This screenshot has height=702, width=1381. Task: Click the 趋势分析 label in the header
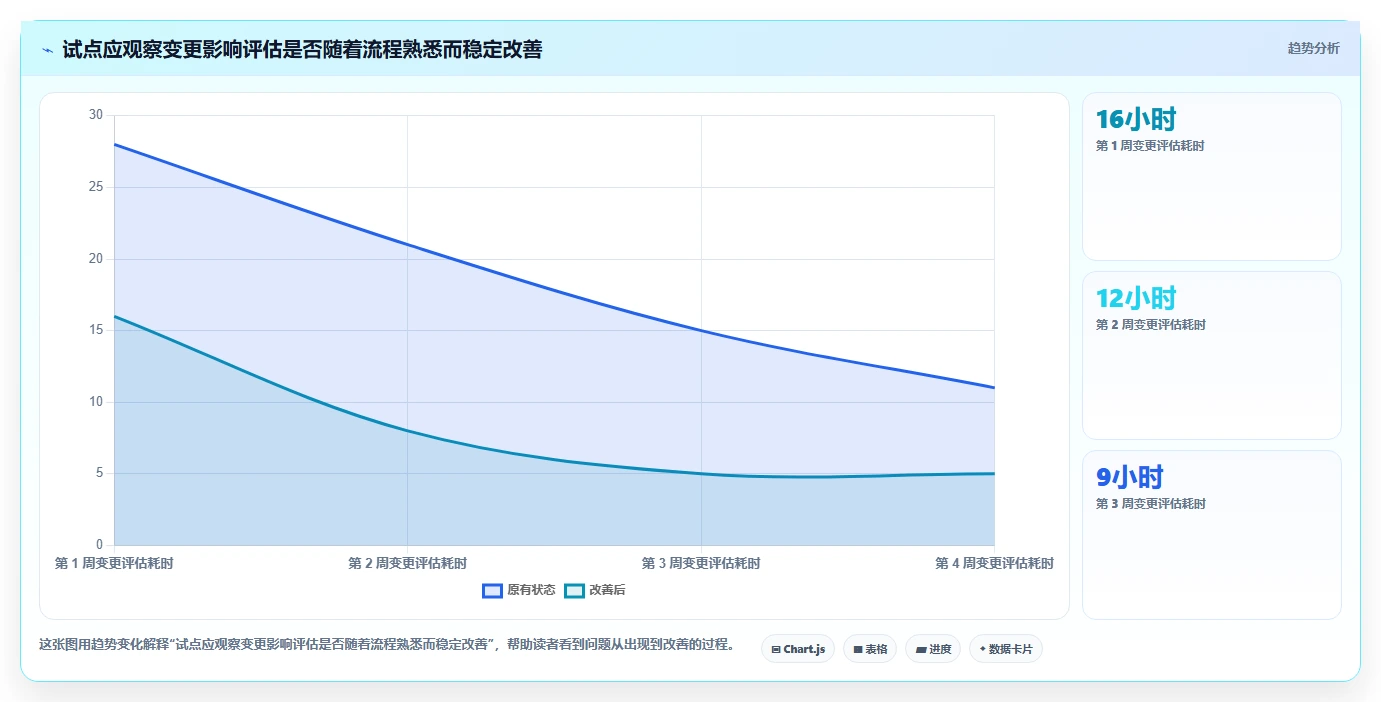tap(1313, 49)
